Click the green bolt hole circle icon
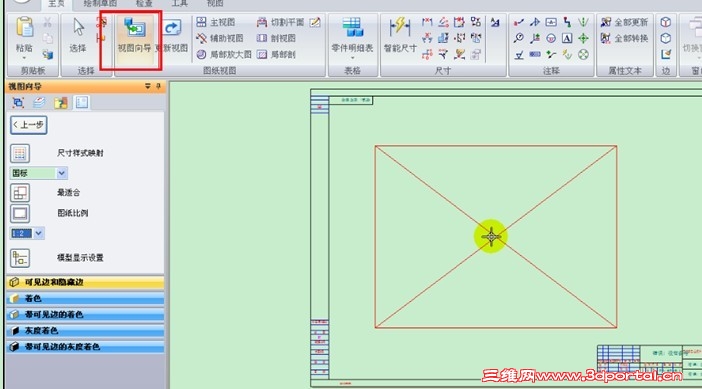 click(583, 55)
